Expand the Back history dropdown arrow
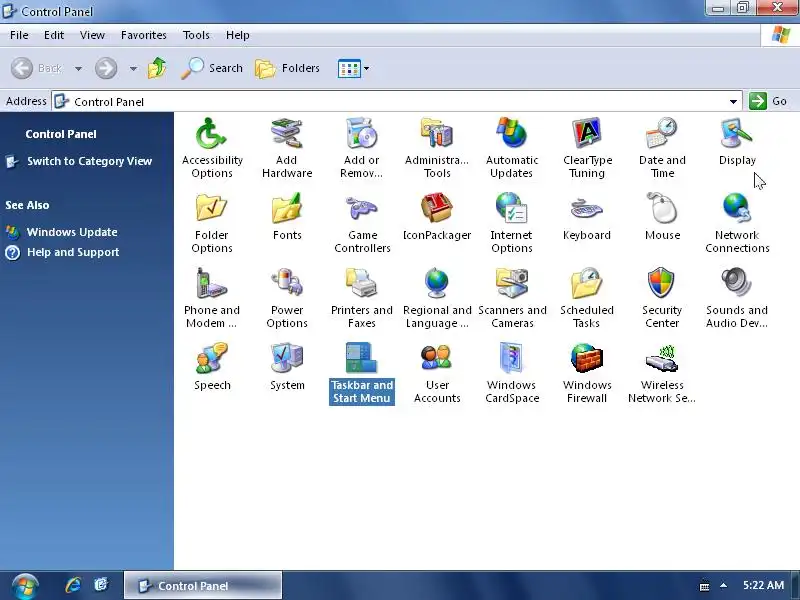Viewport: 800px width, 600px height. [79, 68]
